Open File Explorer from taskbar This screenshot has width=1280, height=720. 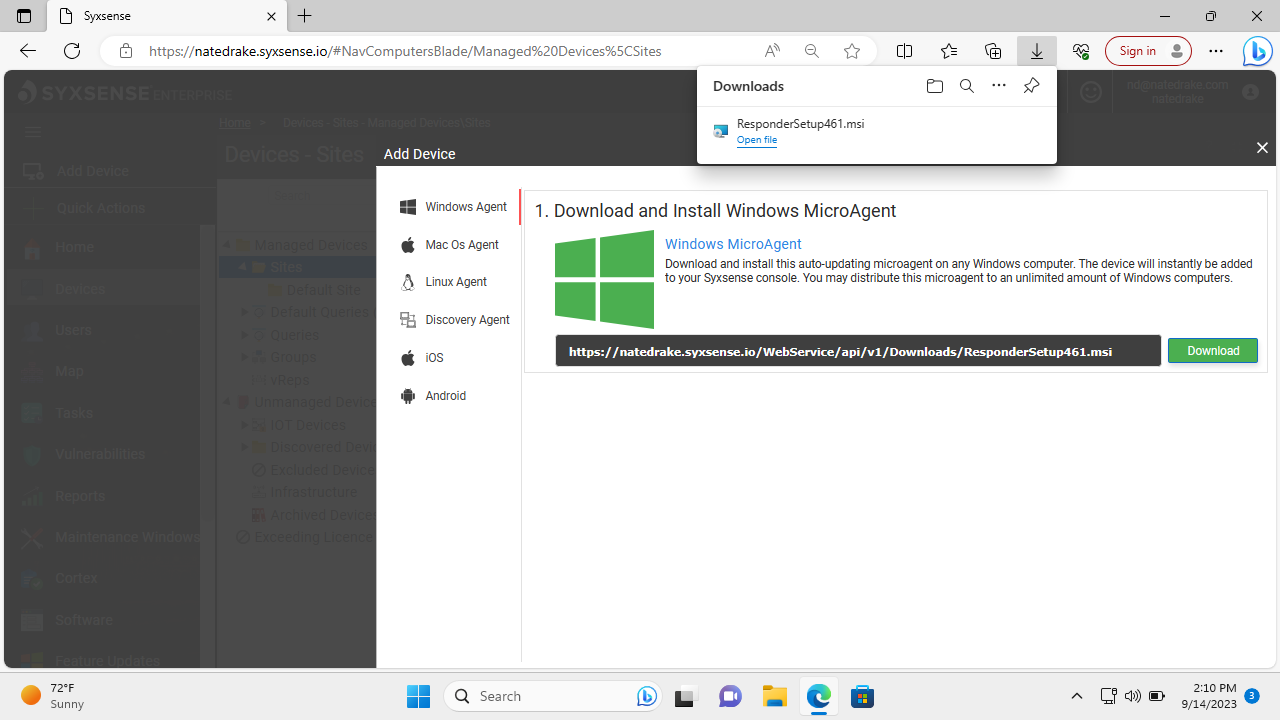[x=774, y=696]
